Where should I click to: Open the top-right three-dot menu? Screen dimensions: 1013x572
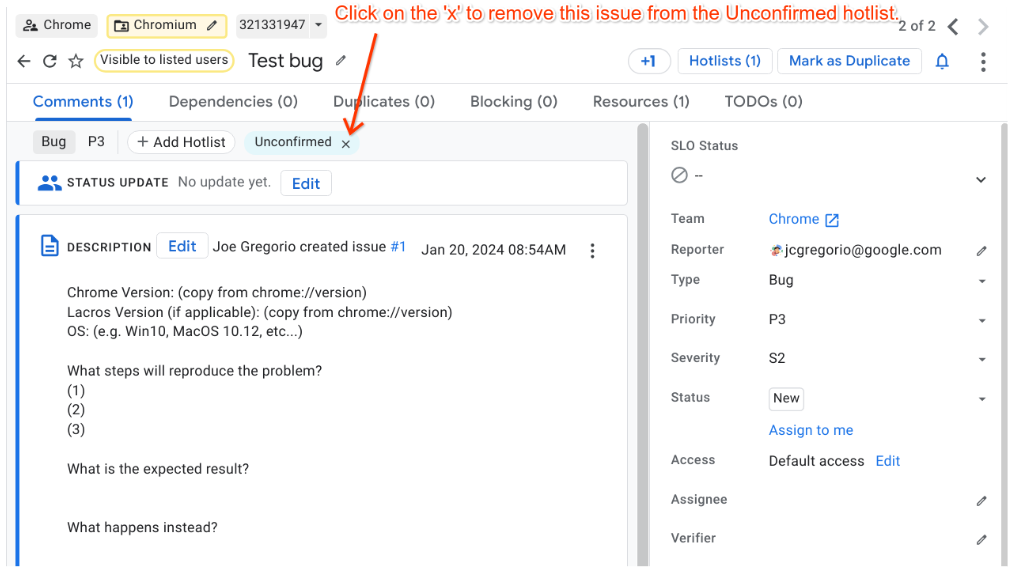(x=983, y=62)
